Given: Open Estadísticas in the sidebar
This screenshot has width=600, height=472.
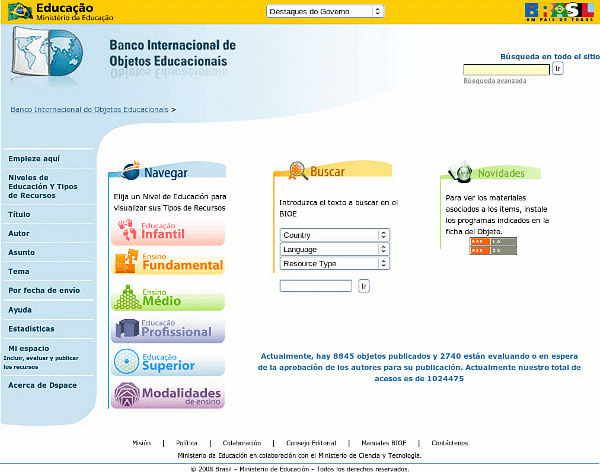Looking at the screenshot, I should click(x=31, y=329).
